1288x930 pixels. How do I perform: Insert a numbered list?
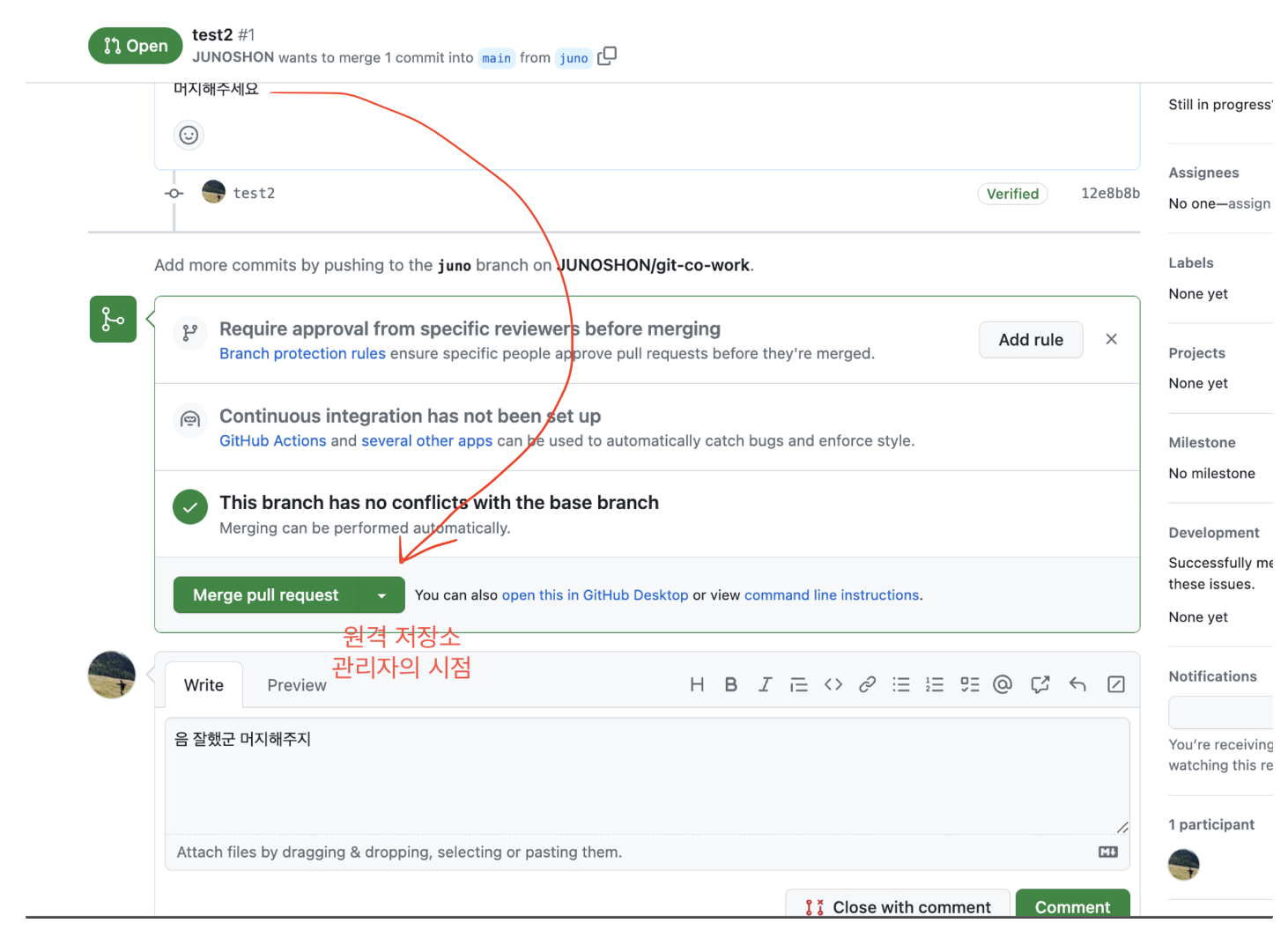935,684
